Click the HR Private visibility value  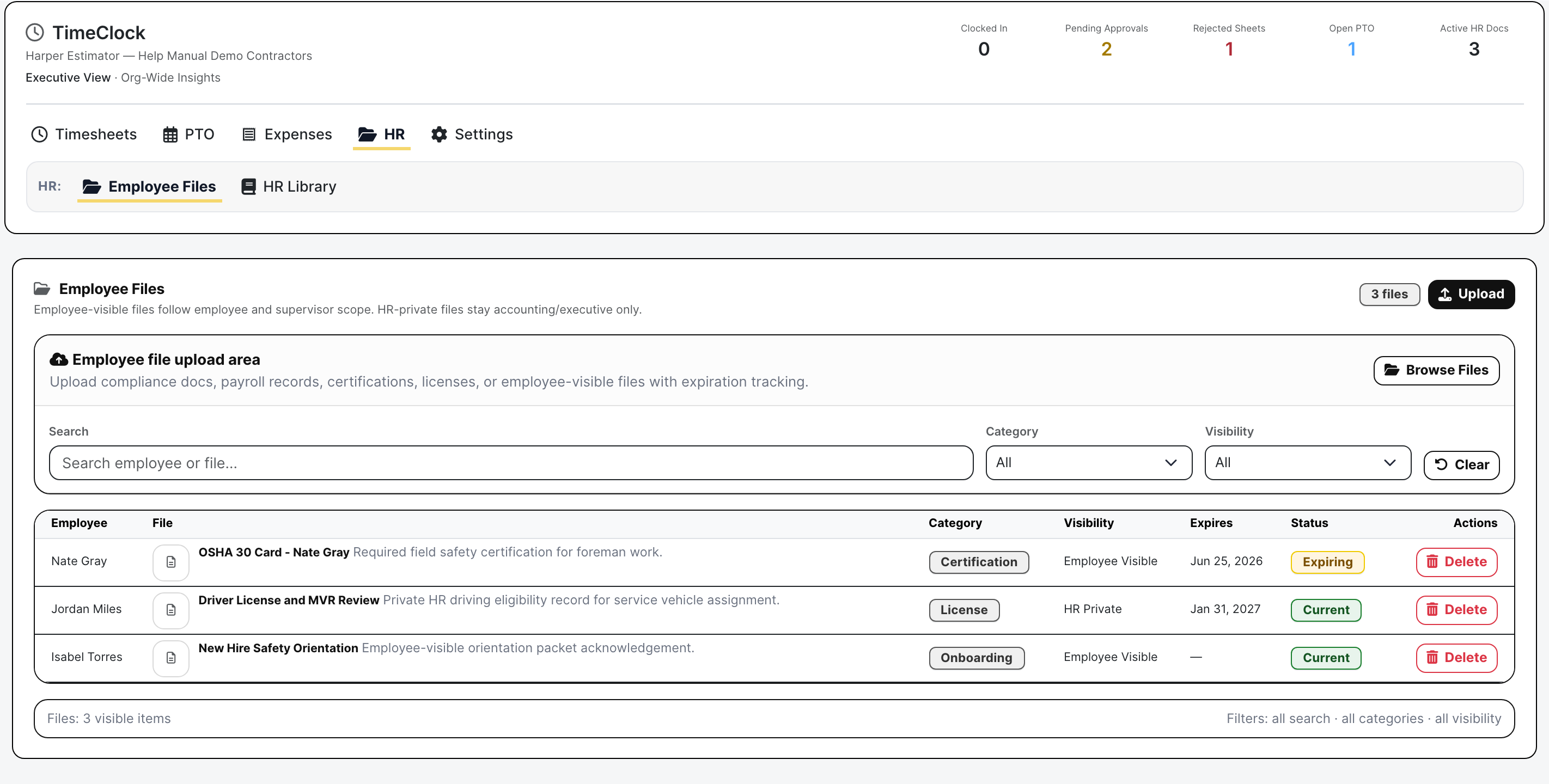point(1092,609)
